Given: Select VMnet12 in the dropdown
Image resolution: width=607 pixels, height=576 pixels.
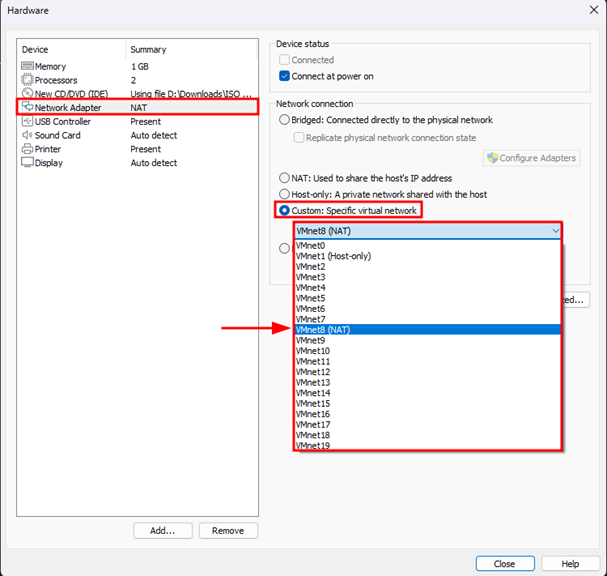Looking at the screenshot, I should point(428,372).
